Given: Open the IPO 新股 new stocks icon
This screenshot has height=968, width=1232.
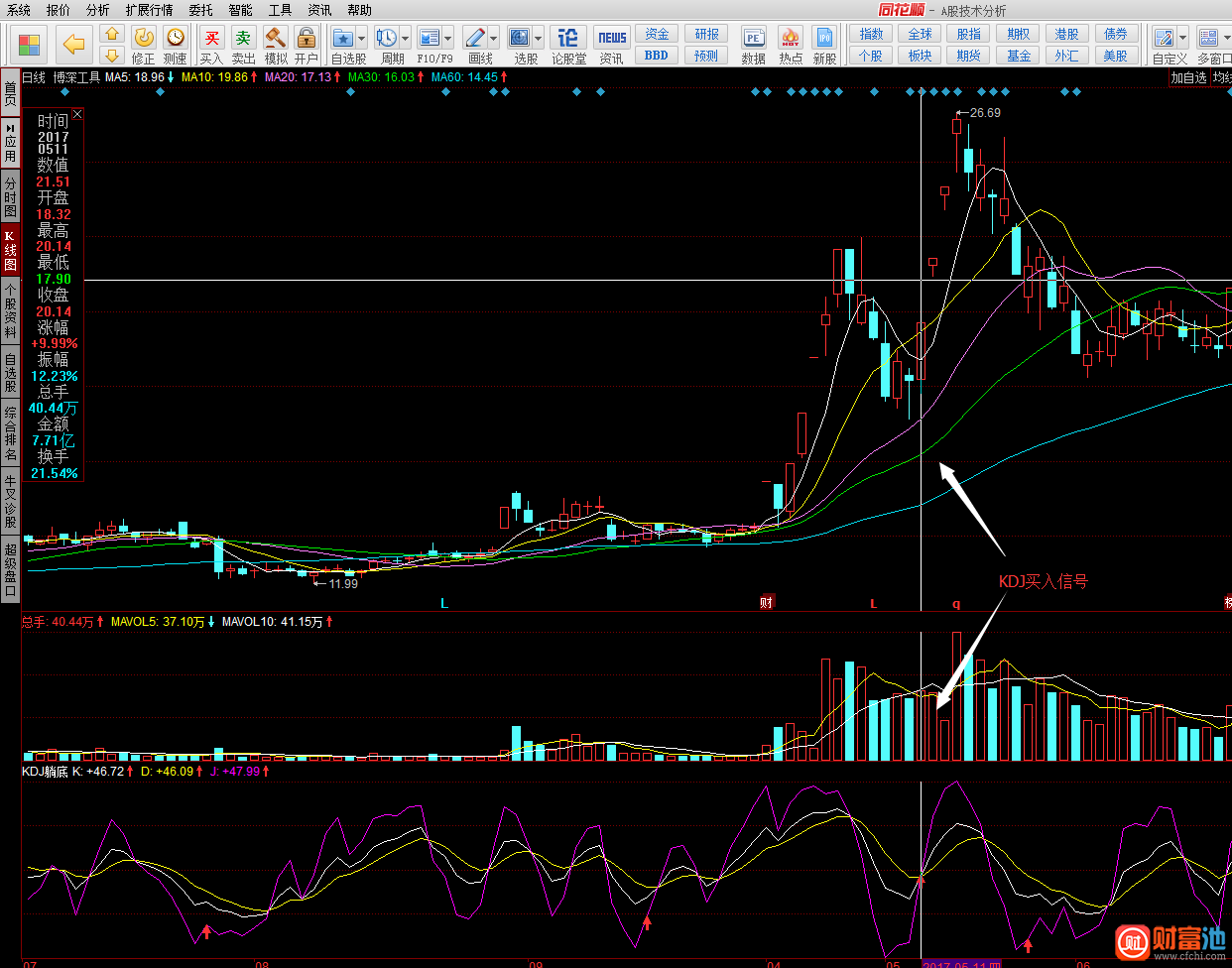Looking at the screenshot, I should click(x=825, y=45).
